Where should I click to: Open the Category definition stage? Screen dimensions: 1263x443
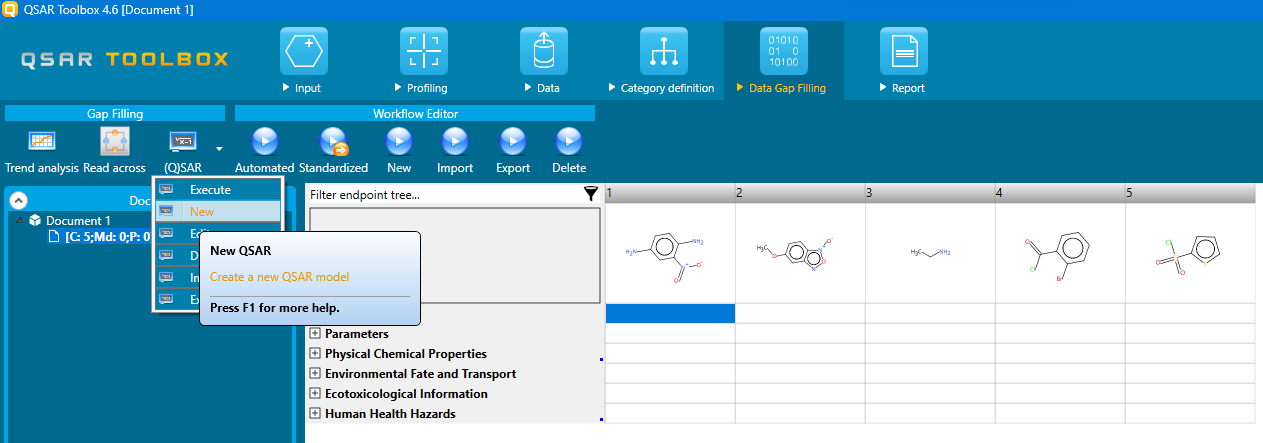click(x=664, y=51)
